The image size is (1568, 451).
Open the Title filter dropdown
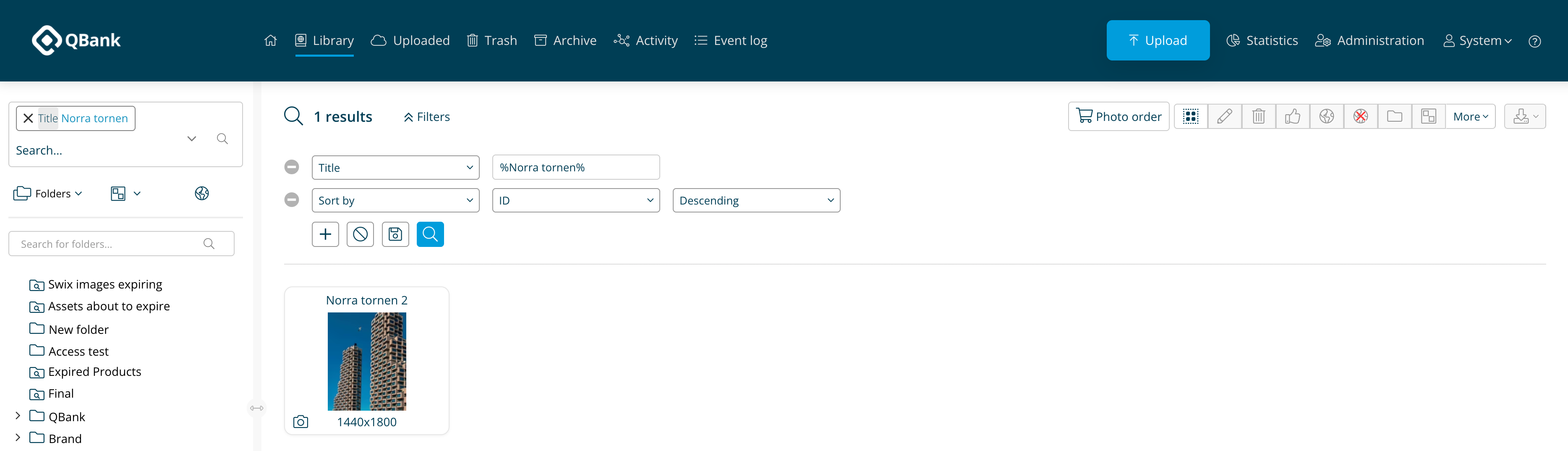pyautogui.click(x=396, y=168)
